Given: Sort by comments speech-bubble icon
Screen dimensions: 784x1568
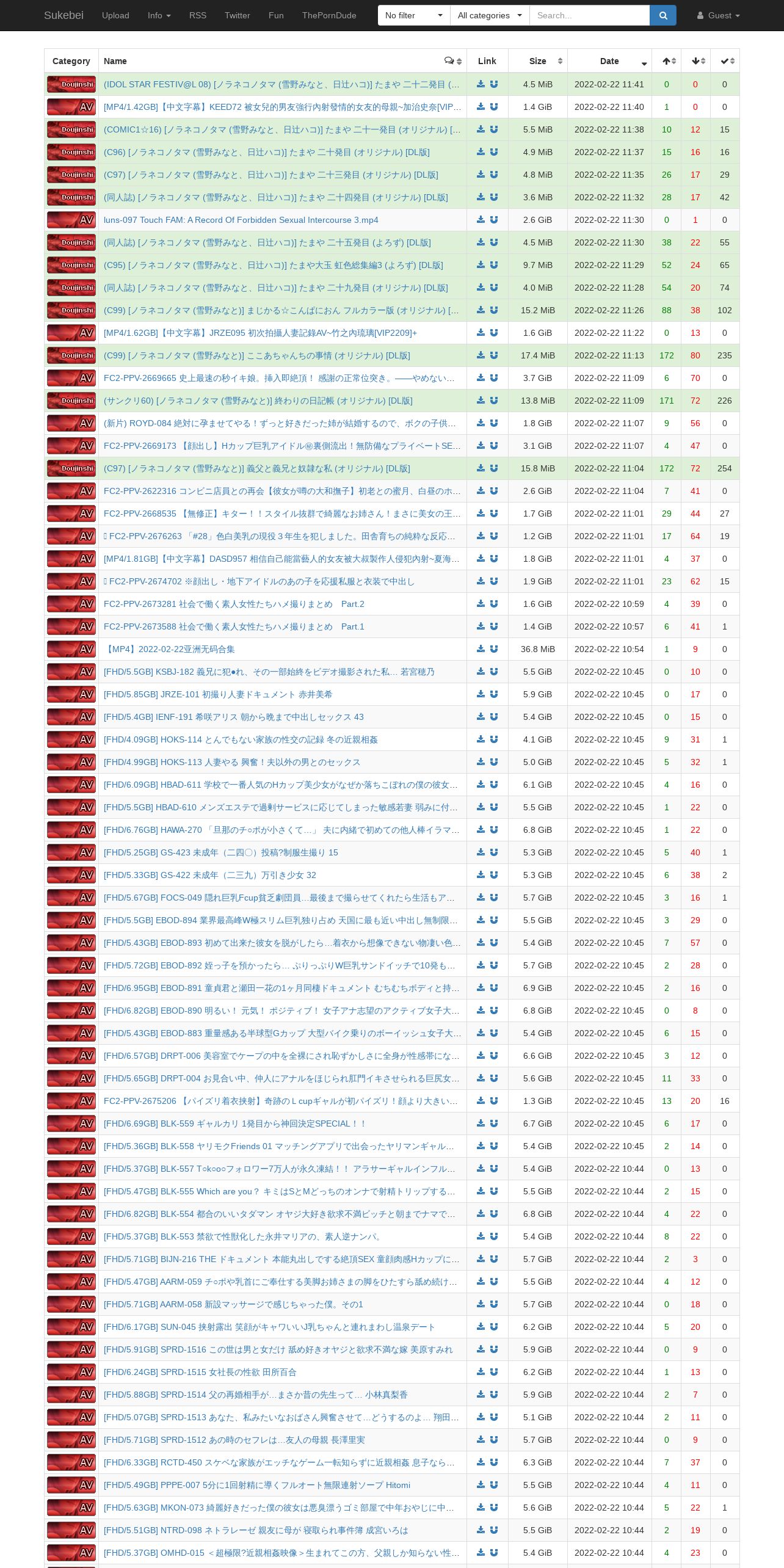Looking at the screenshot, I should tap(449, 60).
